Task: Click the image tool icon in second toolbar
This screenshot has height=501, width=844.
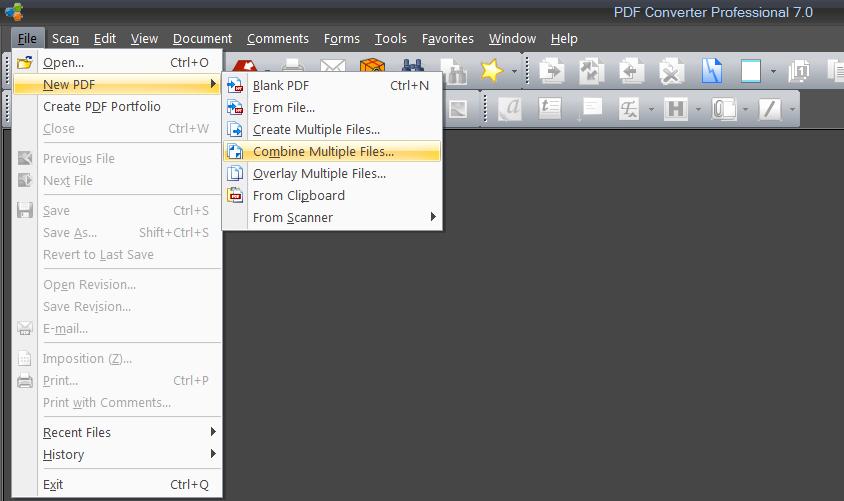Action: (x=458, y=109)
